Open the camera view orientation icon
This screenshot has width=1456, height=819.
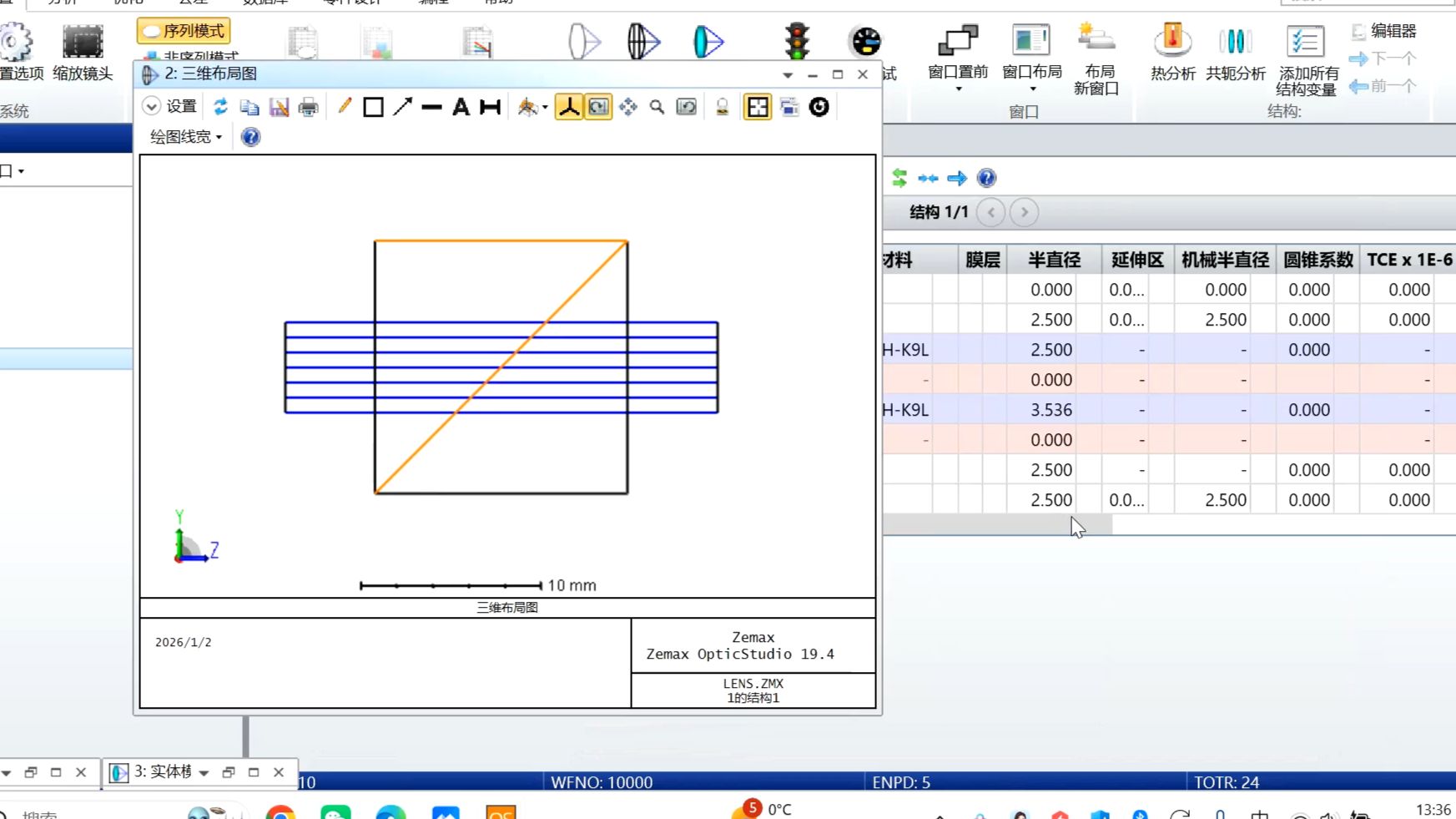click(x=526, y=107)
